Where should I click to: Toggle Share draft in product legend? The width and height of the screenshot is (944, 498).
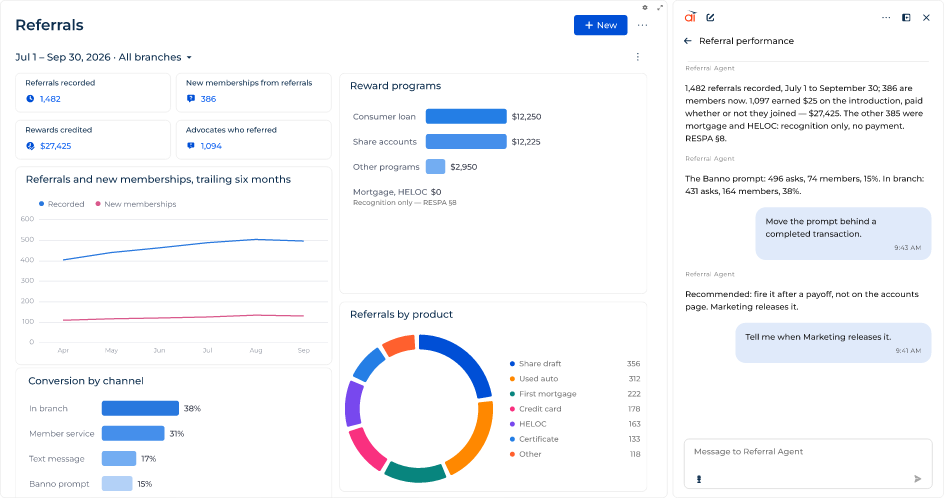tap(535, 364)
